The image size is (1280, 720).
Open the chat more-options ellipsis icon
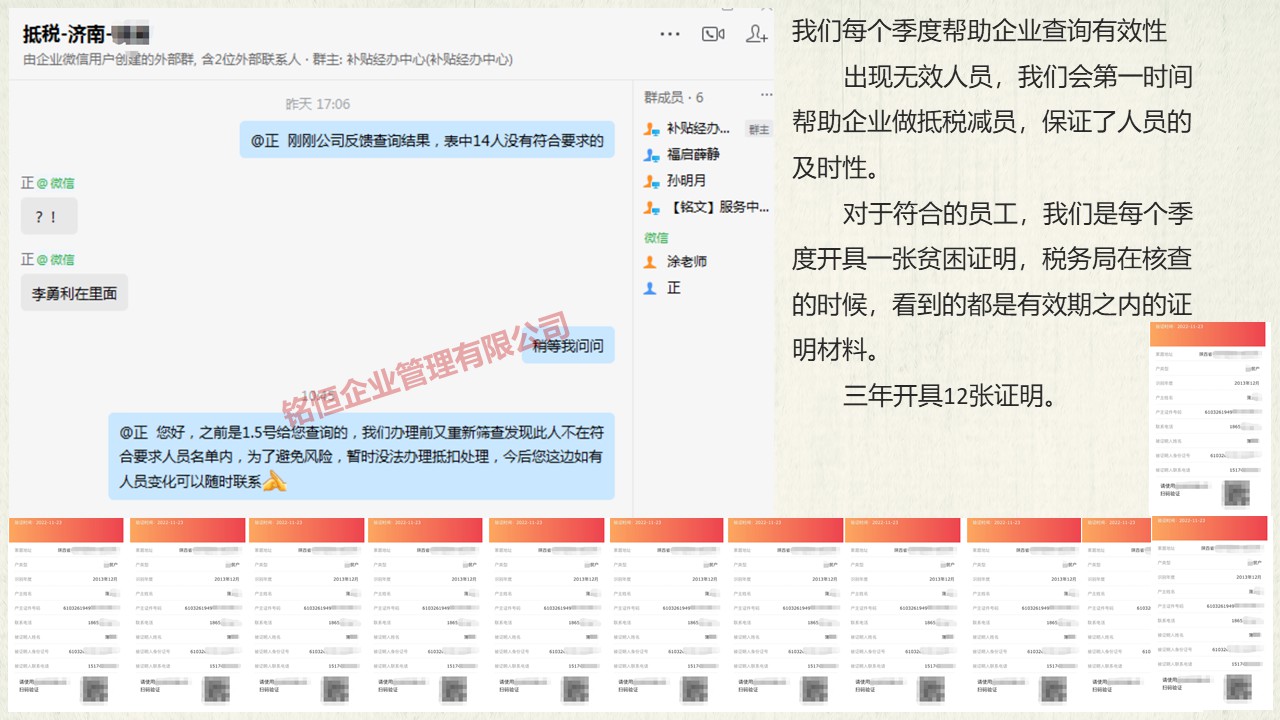coord(670,34)
